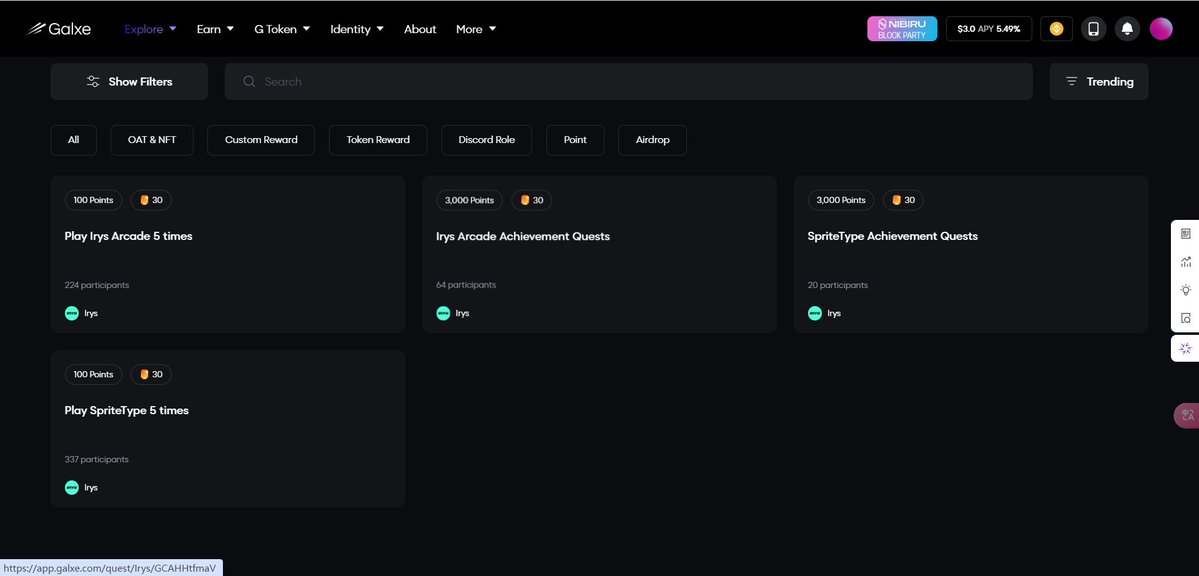The height and width of the screenshot is (576, 1199).
Task: Open the yellow BNB chain selector icon
Action: (1056, 29)
